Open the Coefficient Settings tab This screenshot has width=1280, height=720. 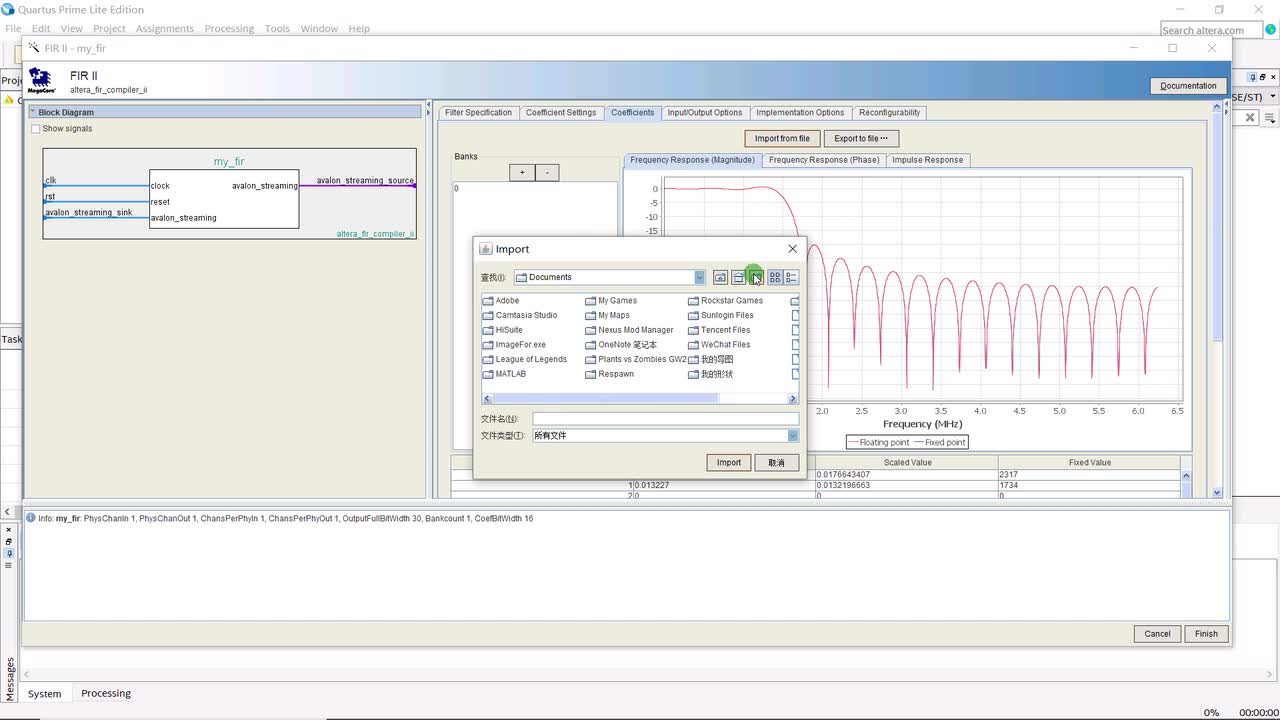561,112
